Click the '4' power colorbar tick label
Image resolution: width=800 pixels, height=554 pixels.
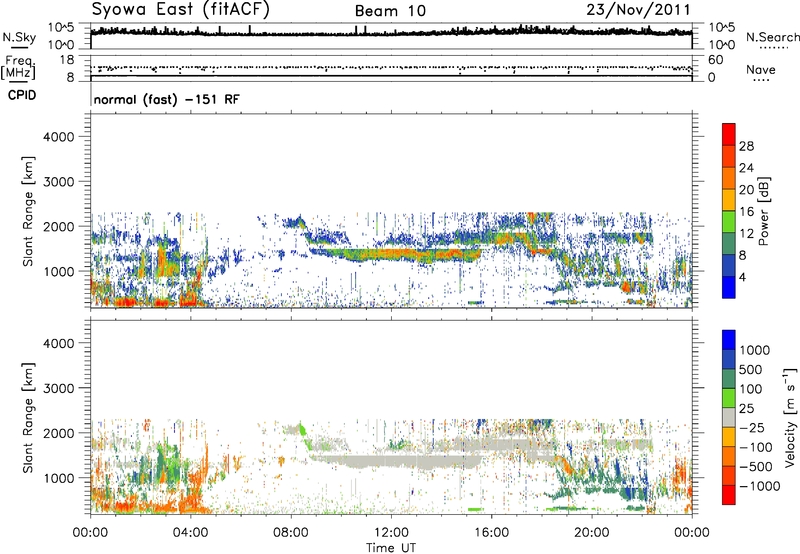[743, 277]
